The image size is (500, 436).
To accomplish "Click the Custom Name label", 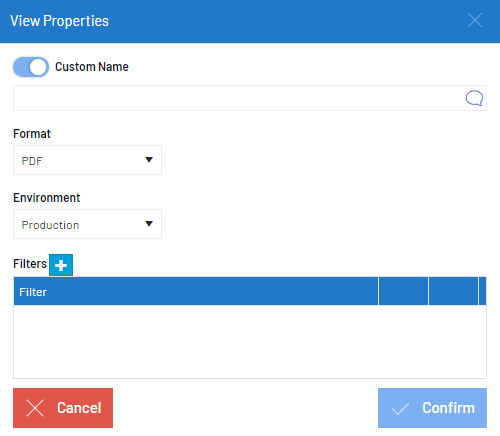I will coord(92,67).
